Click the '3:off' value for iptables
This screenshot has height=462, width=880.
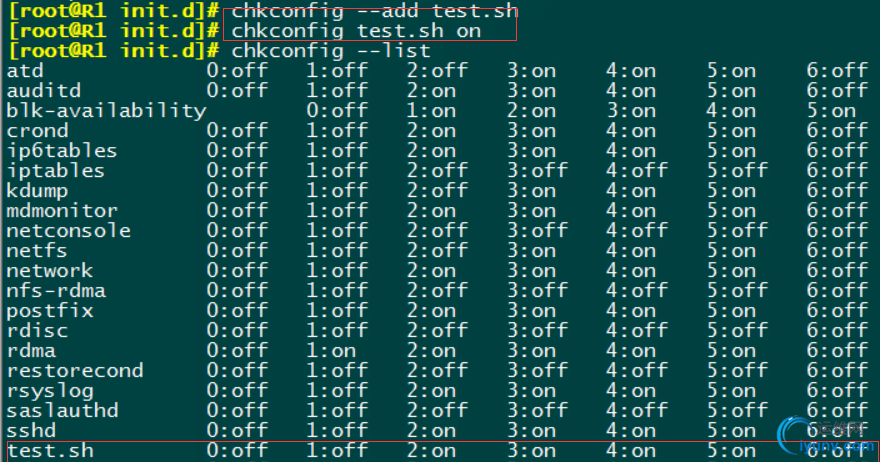[x=538, y=171]
